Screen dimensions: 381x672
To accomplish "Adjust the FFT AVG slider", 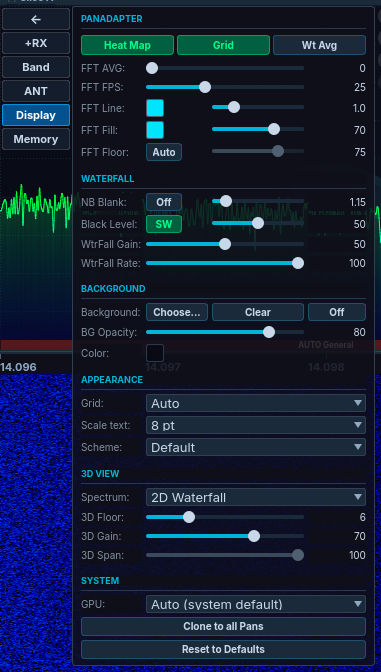I will click(225, 68).
